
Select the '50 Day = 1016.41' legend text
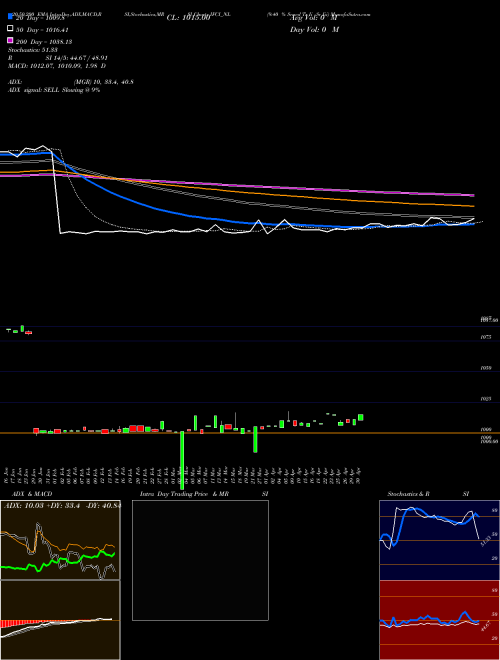(x=42, y=30)
